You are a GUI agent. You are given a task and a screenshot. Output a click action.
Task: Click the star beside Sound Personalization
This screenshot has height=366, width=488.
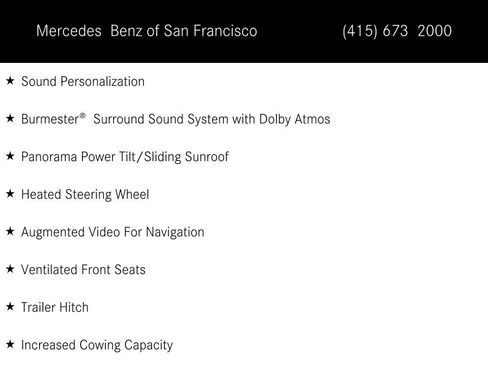pos(10,81)
